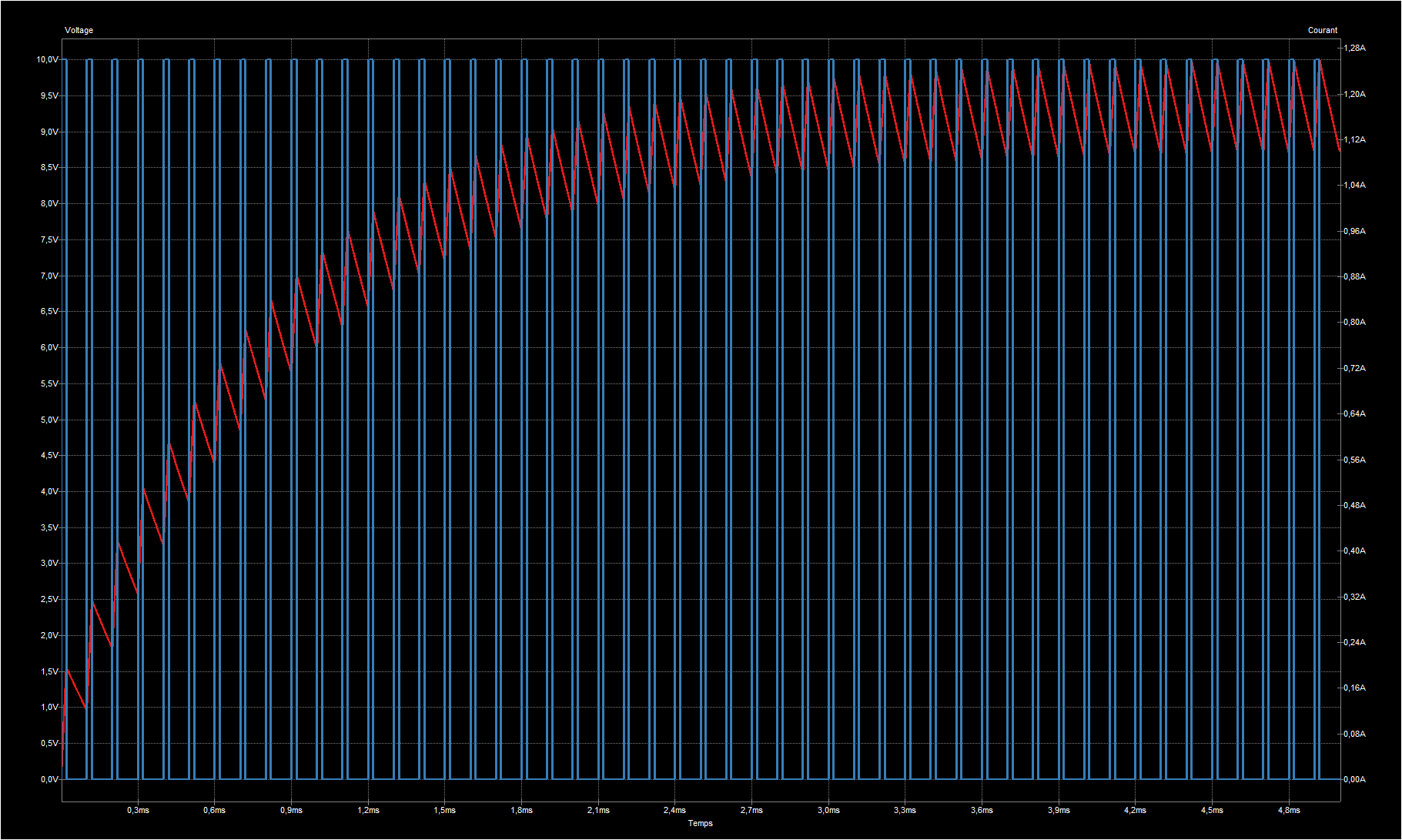Click the 0,24A current tick label

pyautogui.click(x=1354, y=642)
